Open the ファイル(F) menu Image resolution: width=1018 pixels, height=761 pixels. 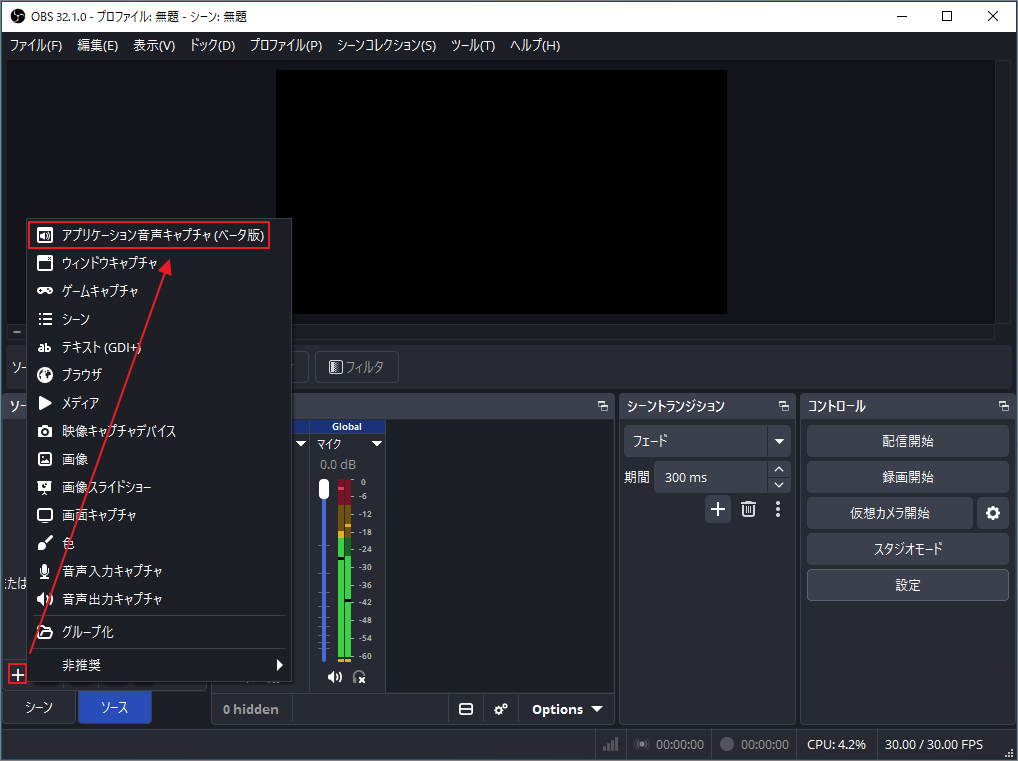point(36,45)
